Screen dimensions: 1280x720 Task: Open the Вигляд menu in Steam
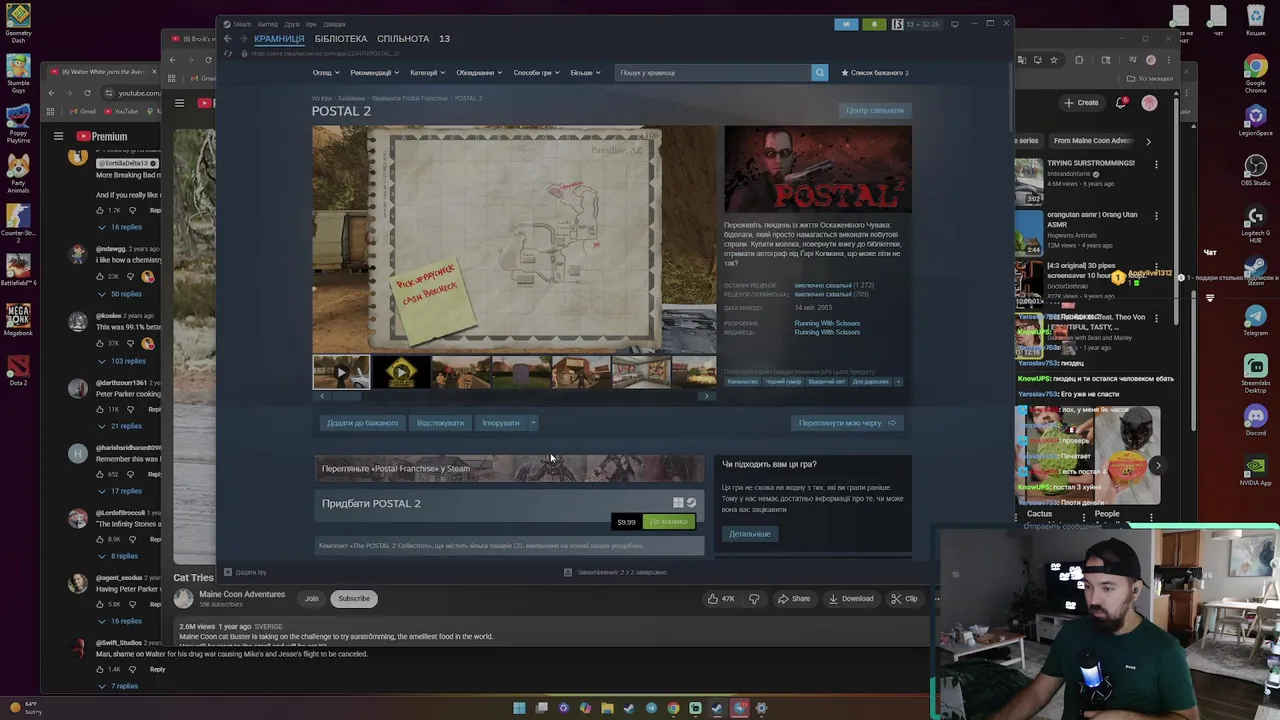(x=268, y=24)
